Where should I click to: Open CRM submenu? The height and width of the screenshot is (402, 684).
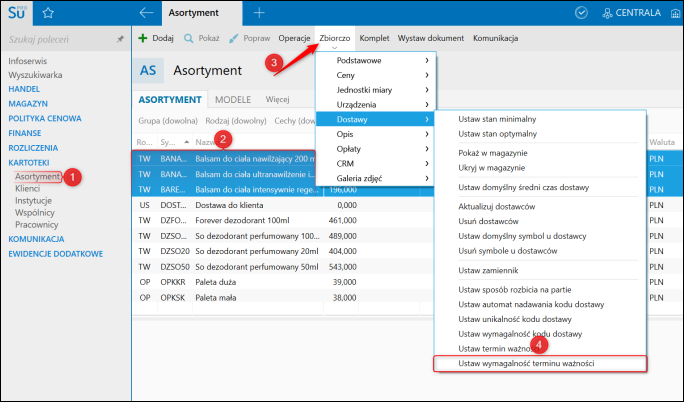[375, 164]
